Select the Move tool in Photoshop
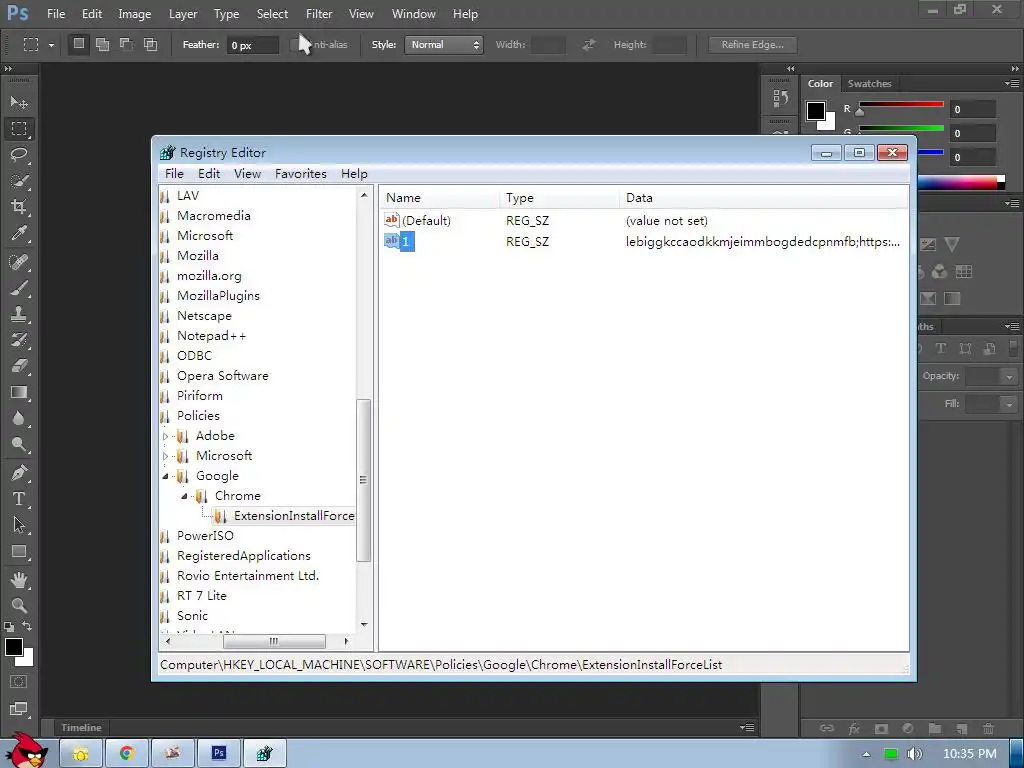 (x=19, y=103)
